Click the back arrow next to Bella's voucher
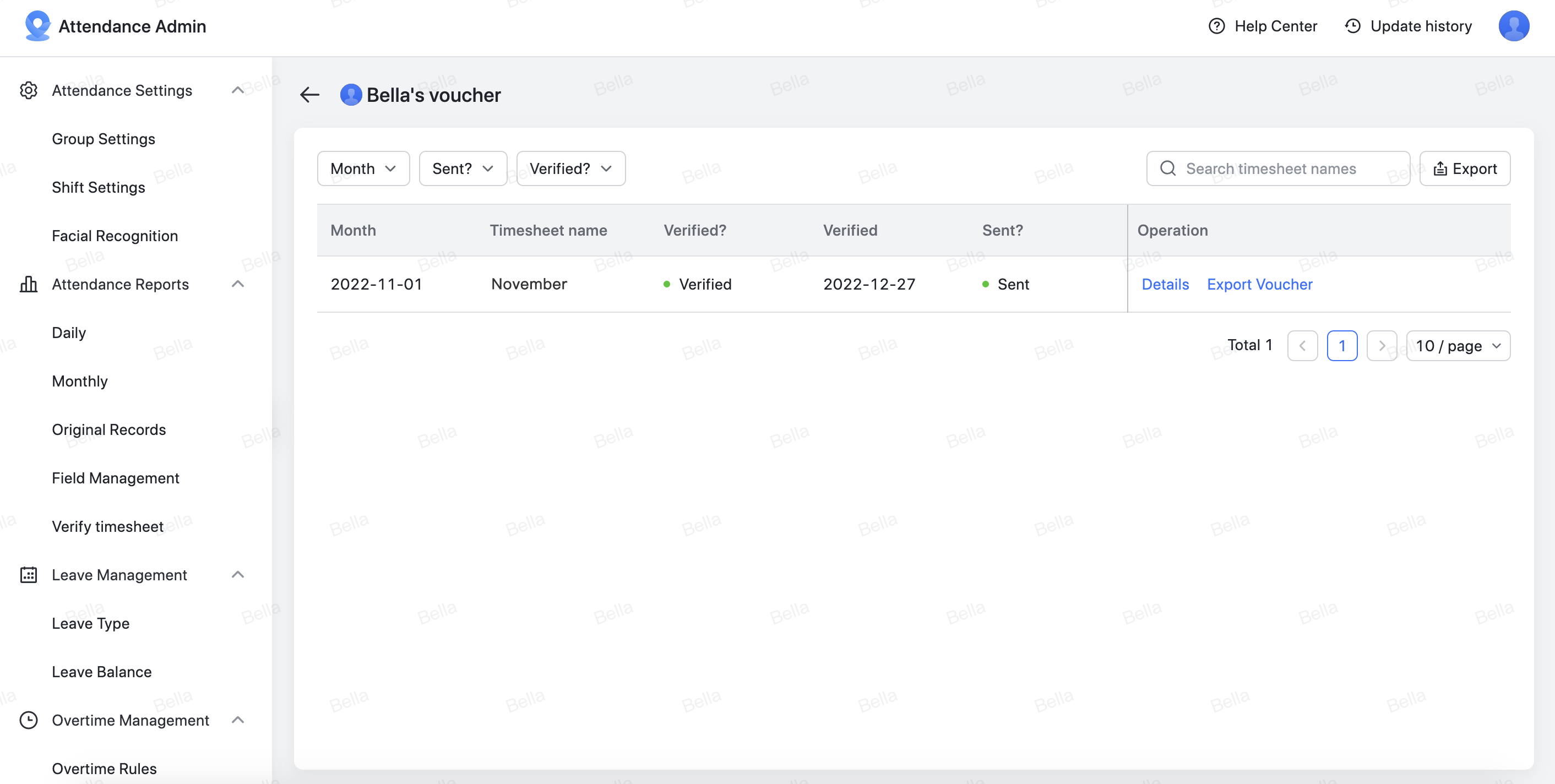The image size is (1555, 784). (309, 94)
